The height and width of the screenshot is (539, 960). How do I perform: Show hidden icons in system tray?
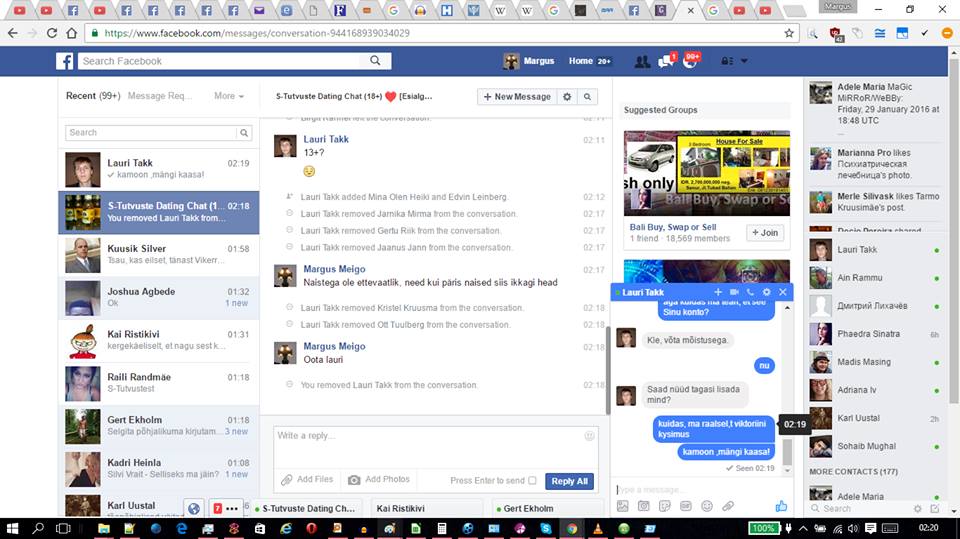click(803, 528)
